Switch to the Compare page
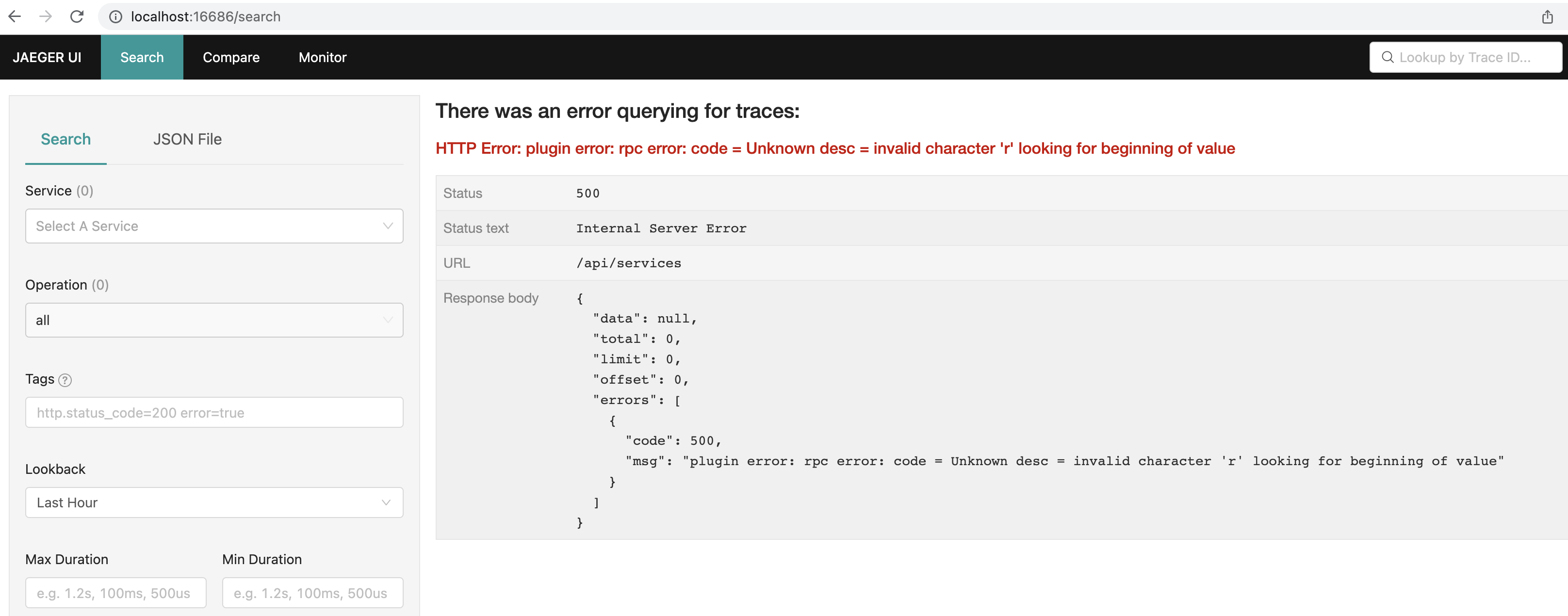The height and width of the screenshot is (616, 1568). click(231, 57)
